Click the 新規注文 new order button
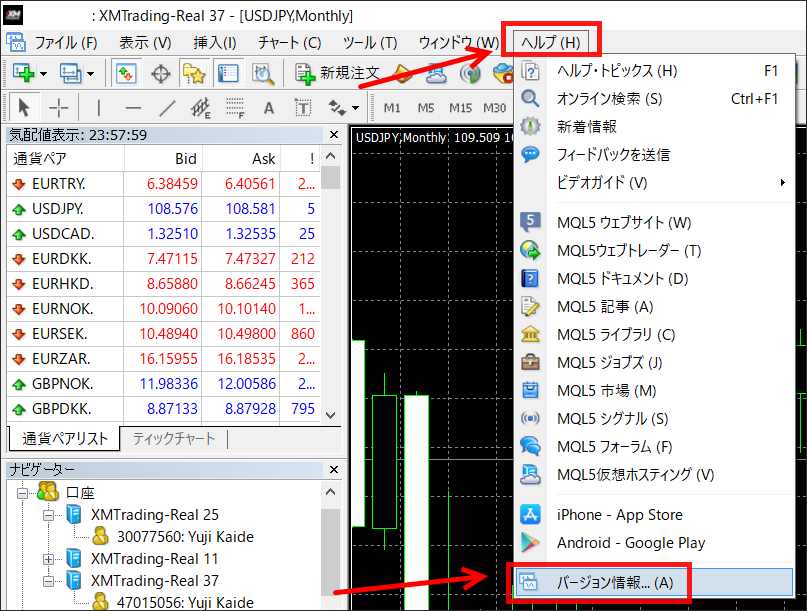This screenshot has height=611, width=807. (x=337, y=73)
